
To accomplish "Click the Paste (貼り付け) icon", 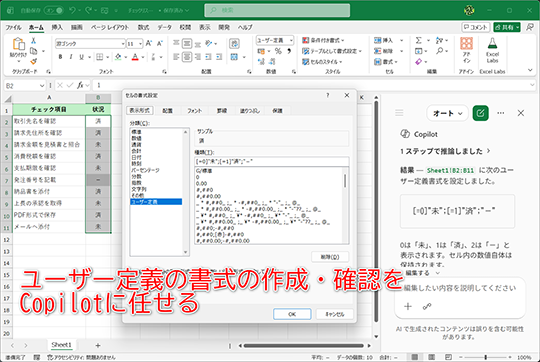I will click(18, 45).
